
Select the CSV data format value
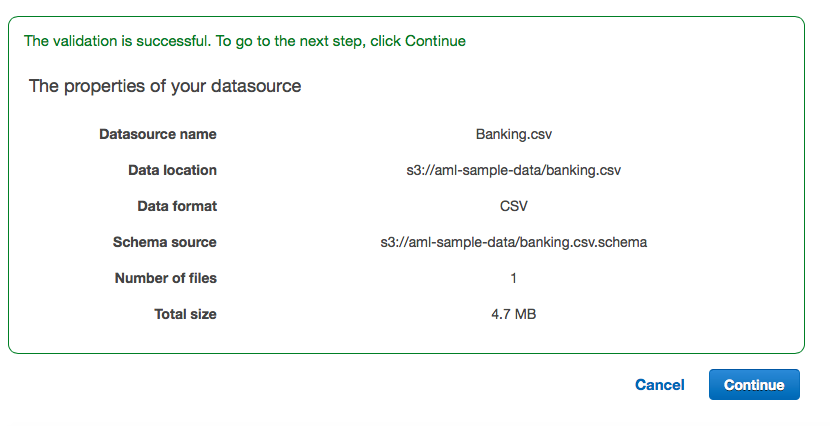pyautogui.click(x=513, y=206)
